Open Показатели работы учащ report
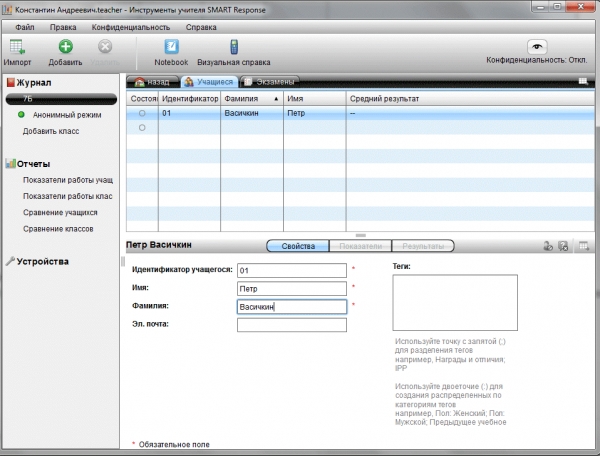The image size is (600, 456). [68, 180]
